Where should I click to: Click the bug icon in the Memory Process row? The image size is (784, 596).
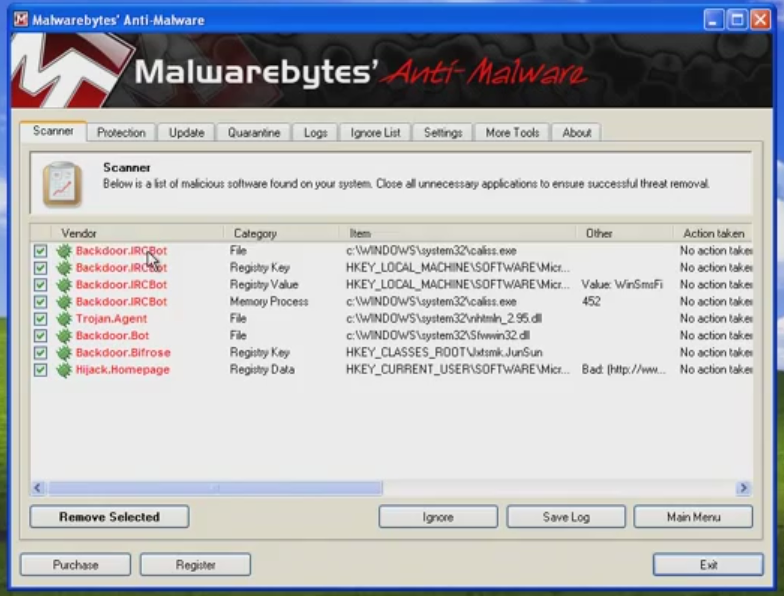pyautogui.click(x=64, y=302)
